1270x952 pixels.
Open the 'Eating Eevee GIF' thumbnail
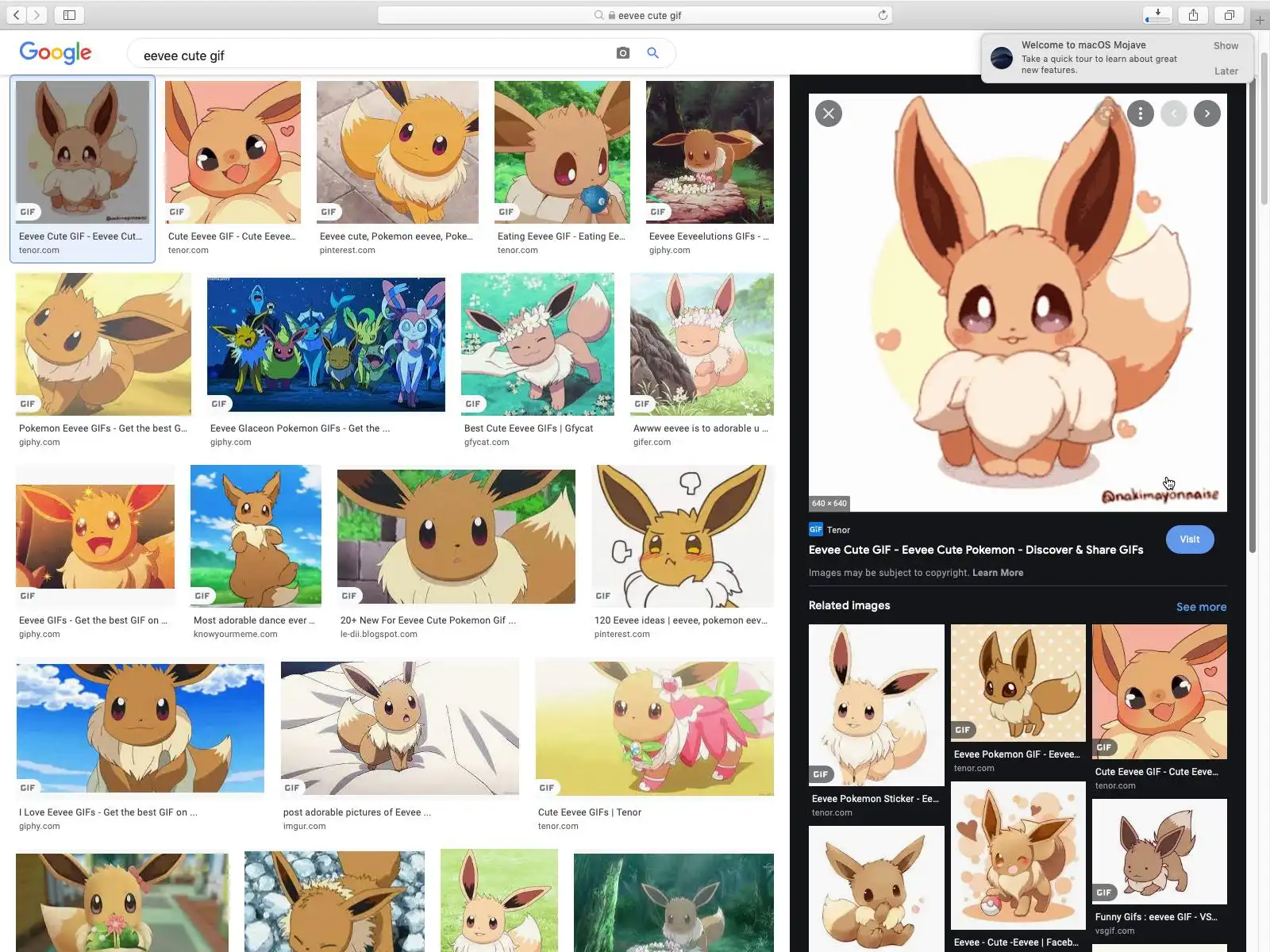(562, 152)
